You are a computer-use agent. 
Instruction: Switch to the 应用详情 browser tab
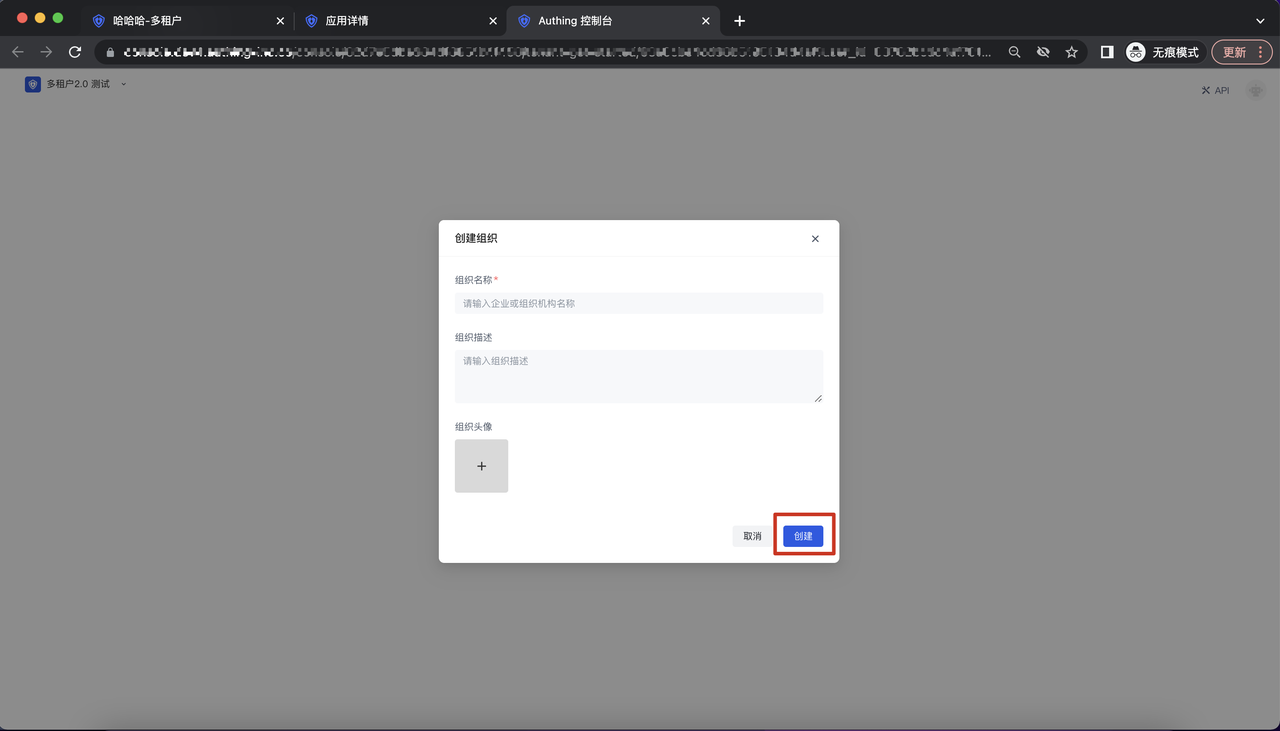pyautogui.click(x=397, y=21)
